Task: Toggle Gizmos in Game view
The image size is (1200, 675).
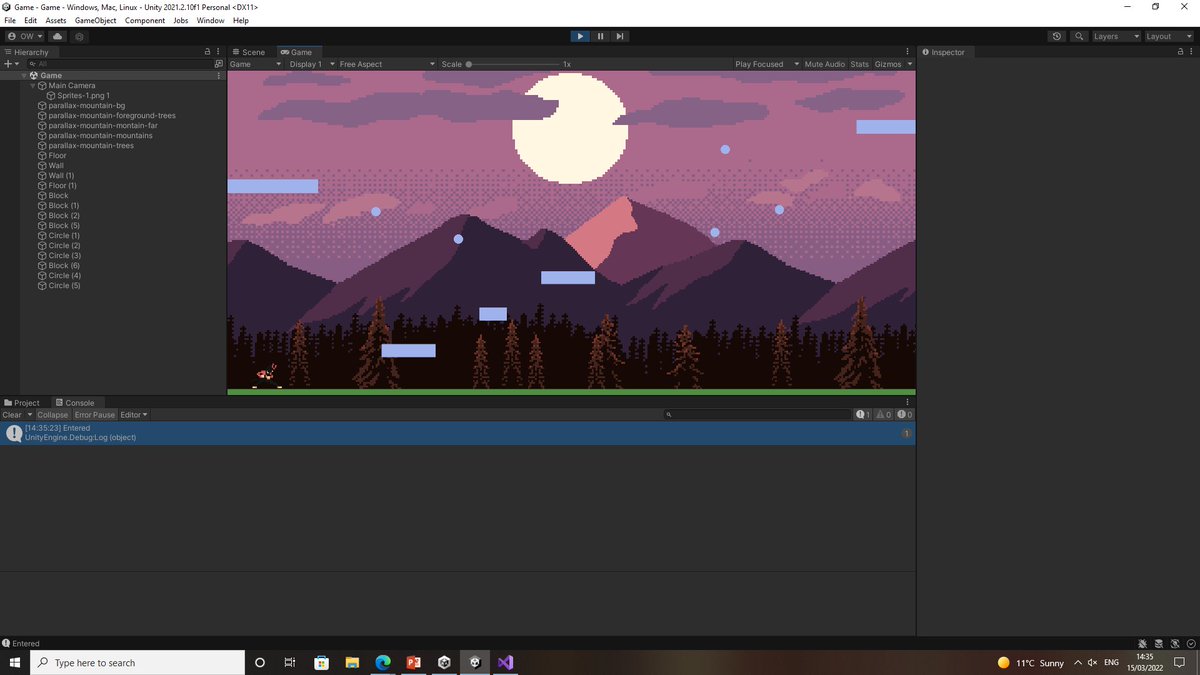Action: pos(888,64)
